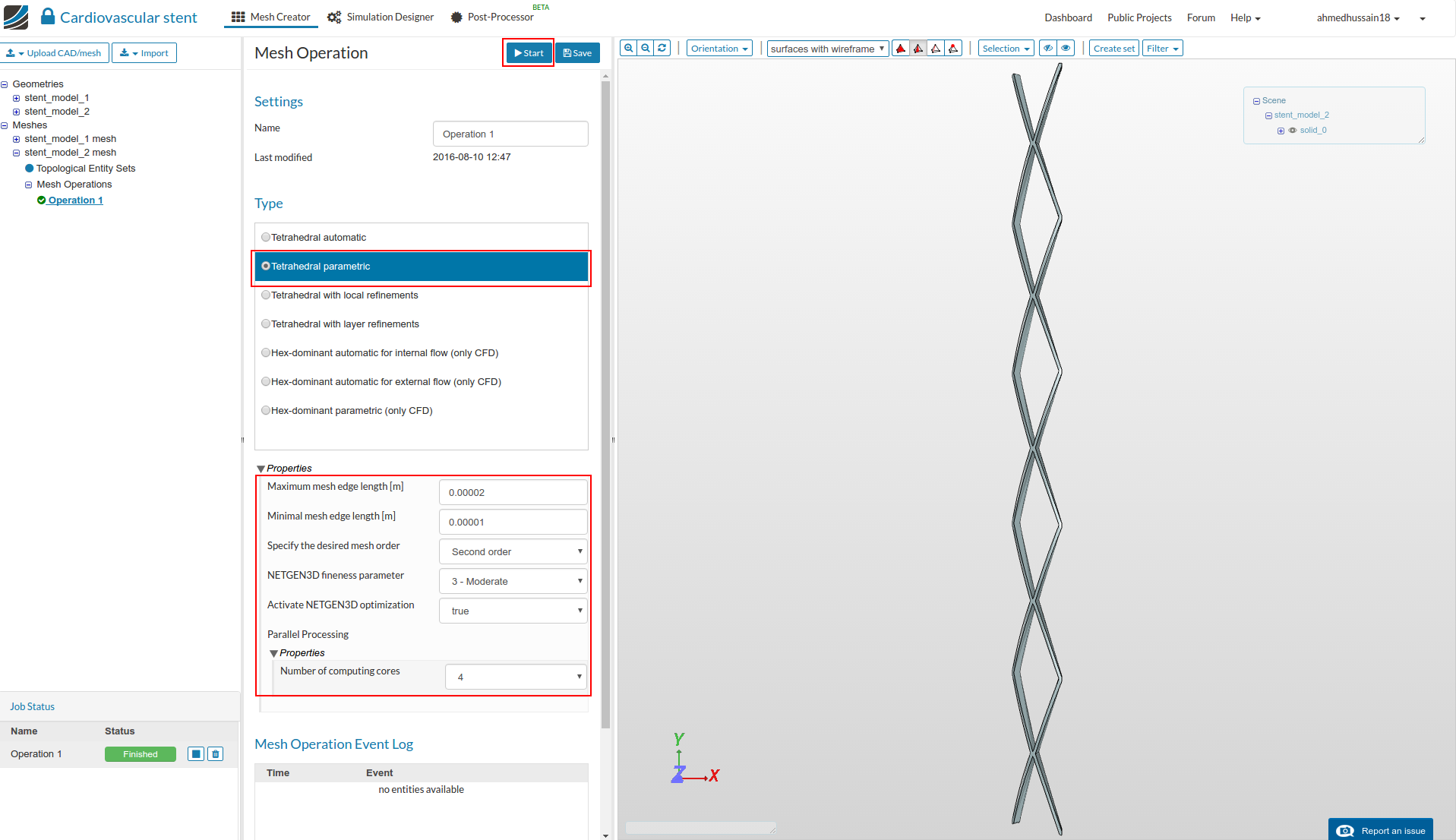Select Hex-dominant automatic for external flow
The image size is (1456, 840).
point(422,382)
